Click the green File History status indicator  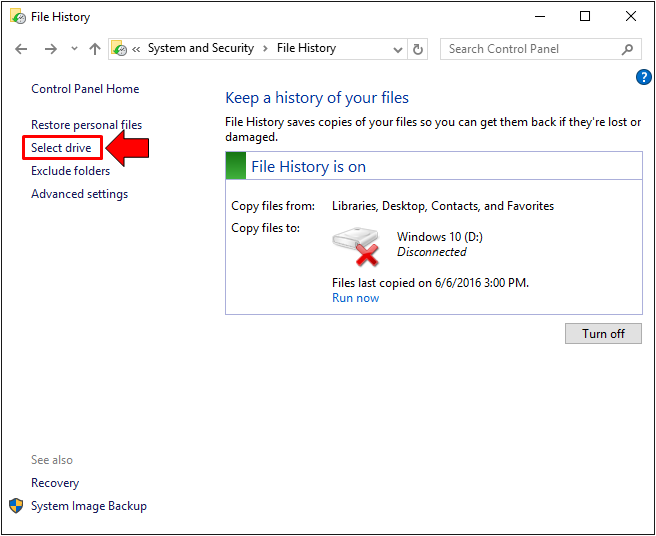tap(236, 166)
